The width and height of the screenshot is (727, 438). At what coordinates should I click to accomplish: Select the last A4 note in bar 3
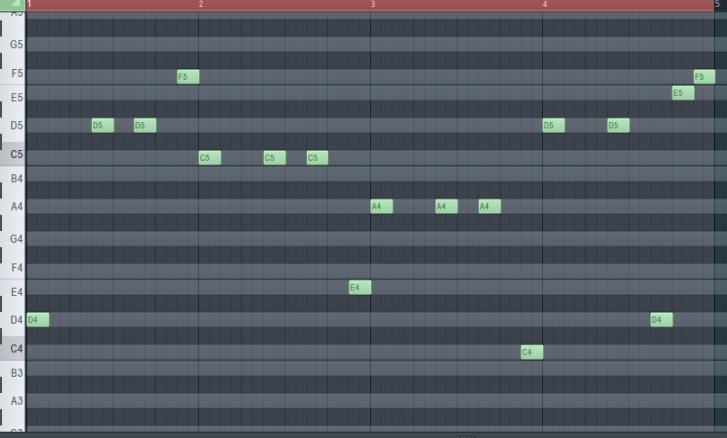[490, 206]
